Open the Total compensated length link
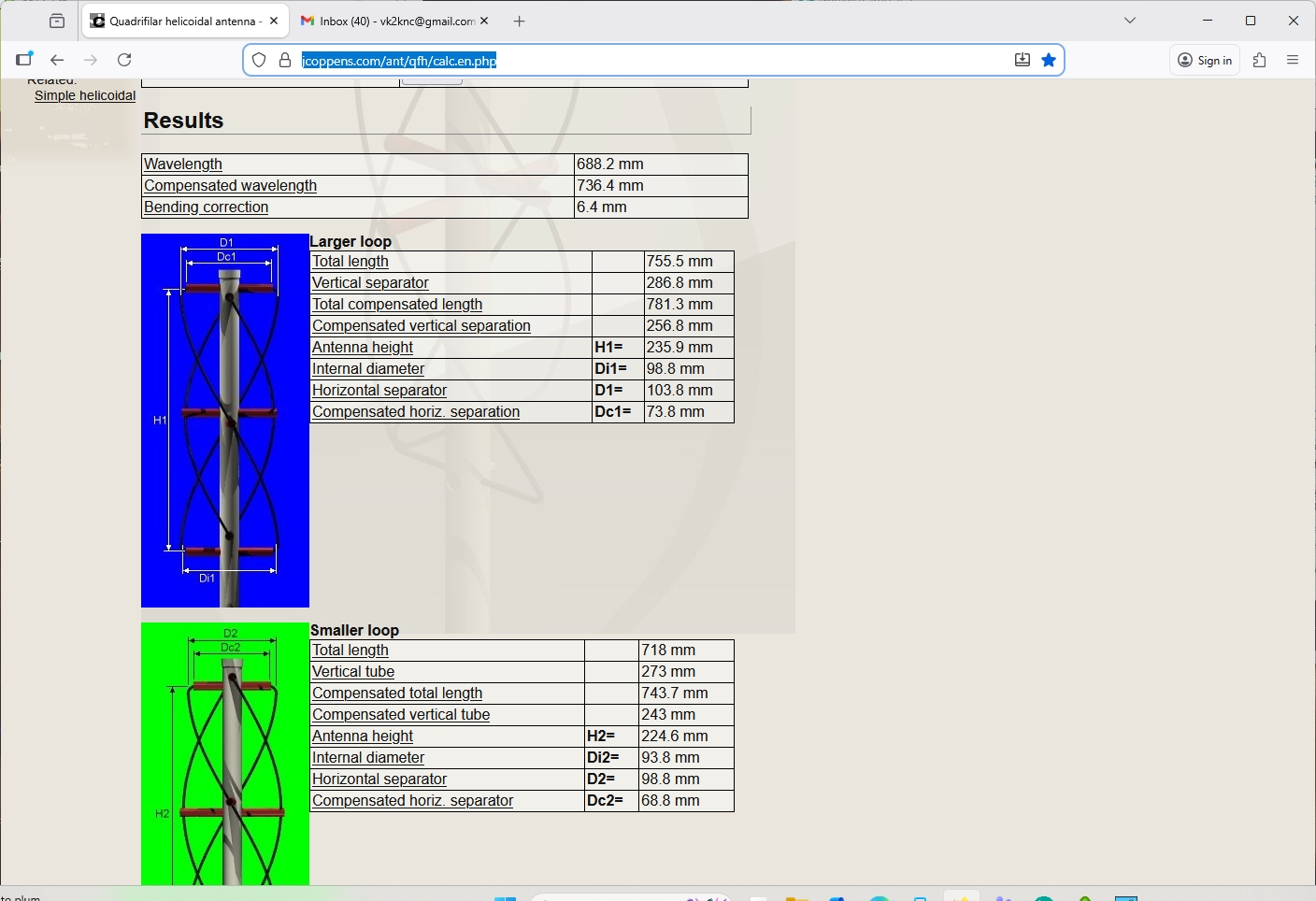Screen dimensions: 1316x901 tap(397, 304)
